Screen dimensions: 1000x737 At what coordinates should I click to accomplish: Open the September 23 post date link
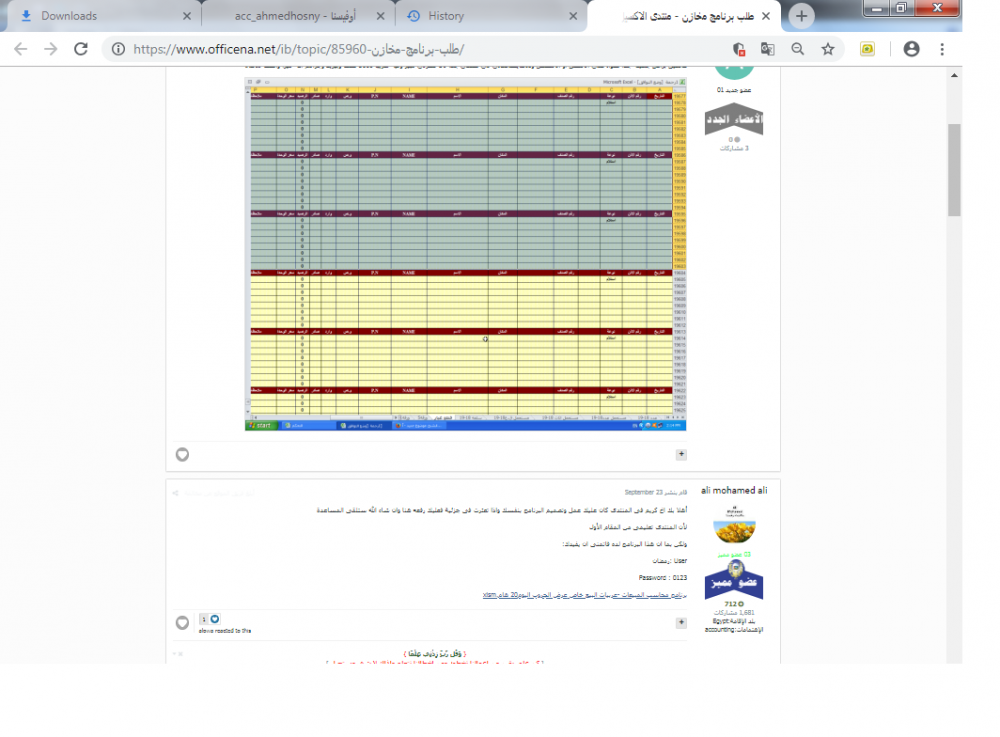pos(656,492)
